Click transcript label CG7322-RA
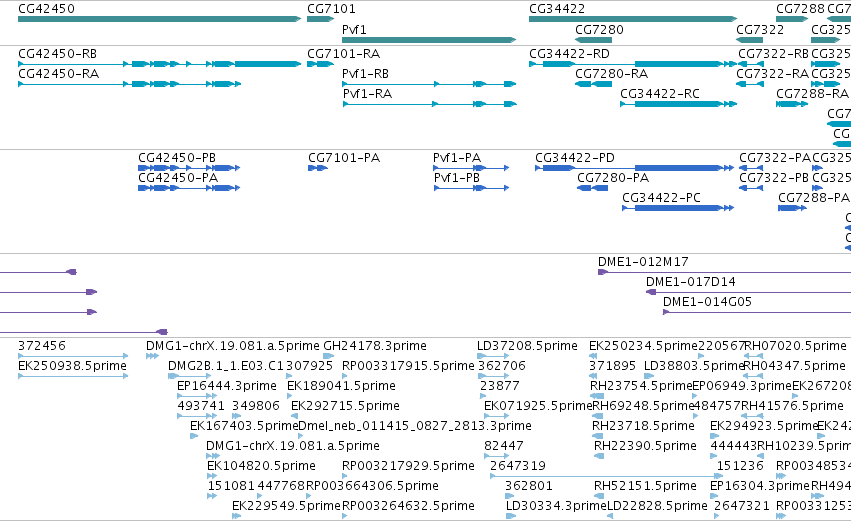 coord(772,74)
